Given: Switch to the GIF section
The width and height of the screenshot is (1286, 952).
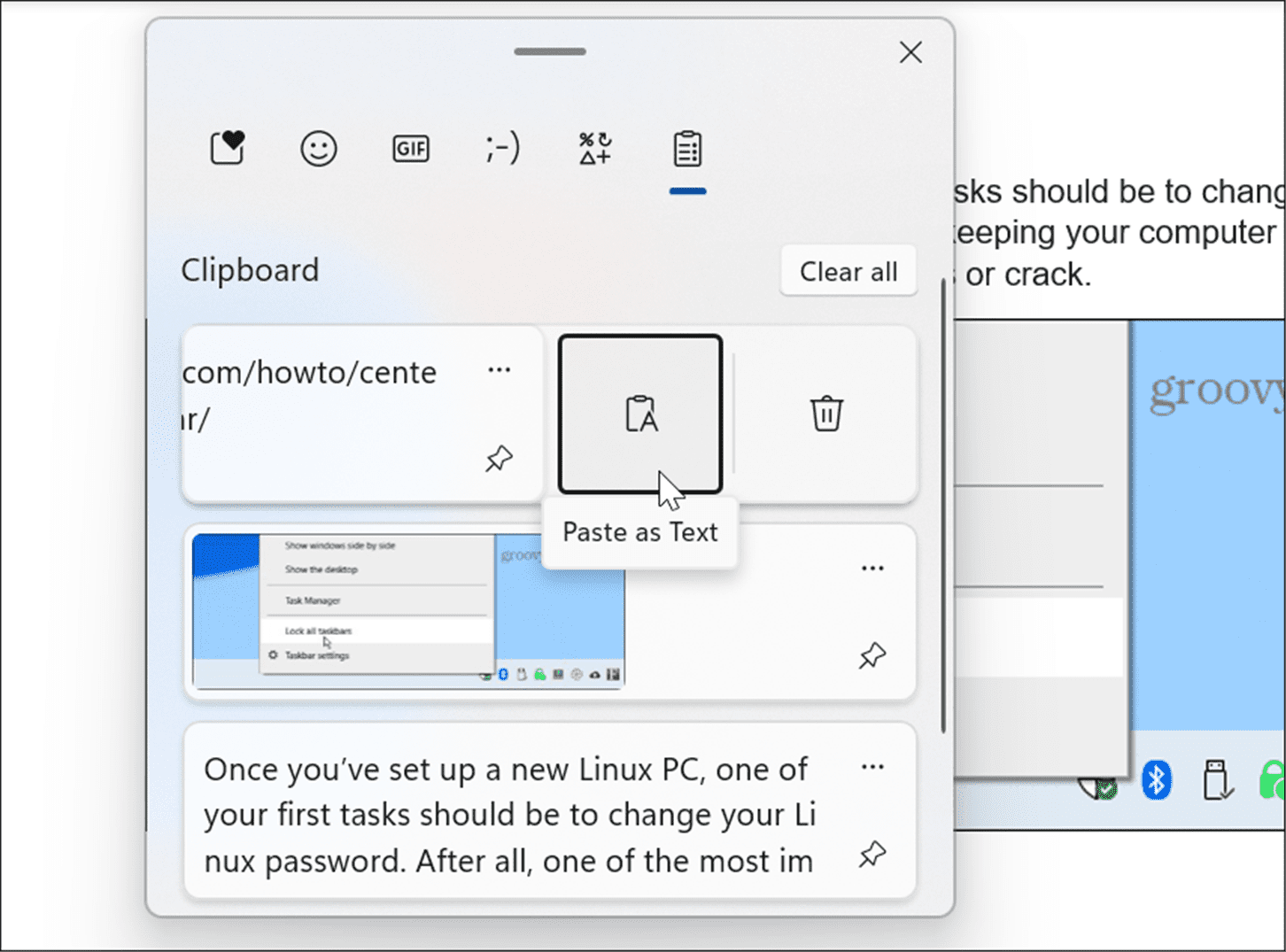Looking at the screenshot, I should (410, 149).
